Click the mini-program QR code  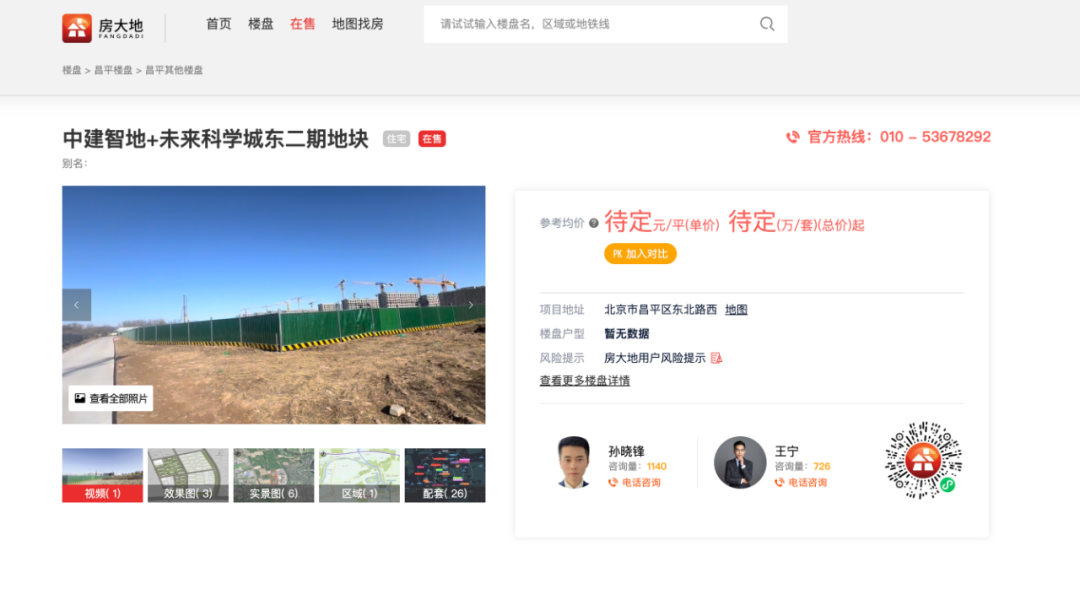pyautogui.click(x=923, y=459)
